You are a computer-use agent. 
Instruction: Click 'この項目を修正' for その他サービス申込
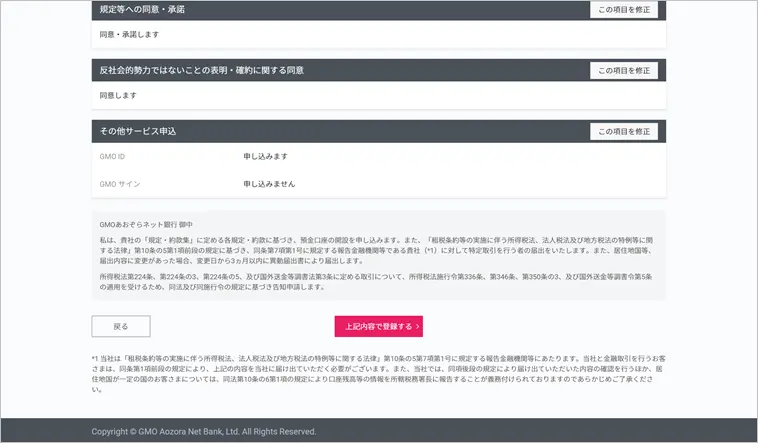(623, 131)
